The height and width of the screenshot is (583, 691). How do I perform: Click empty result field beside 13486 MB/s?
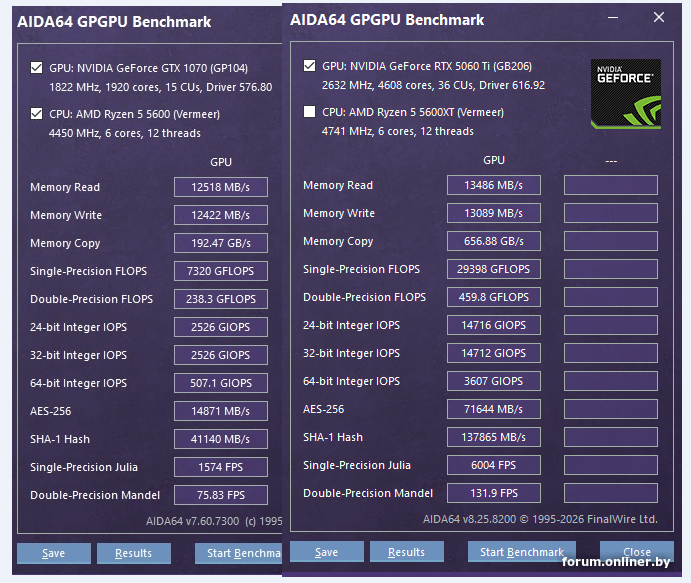[x=611, y=185]
